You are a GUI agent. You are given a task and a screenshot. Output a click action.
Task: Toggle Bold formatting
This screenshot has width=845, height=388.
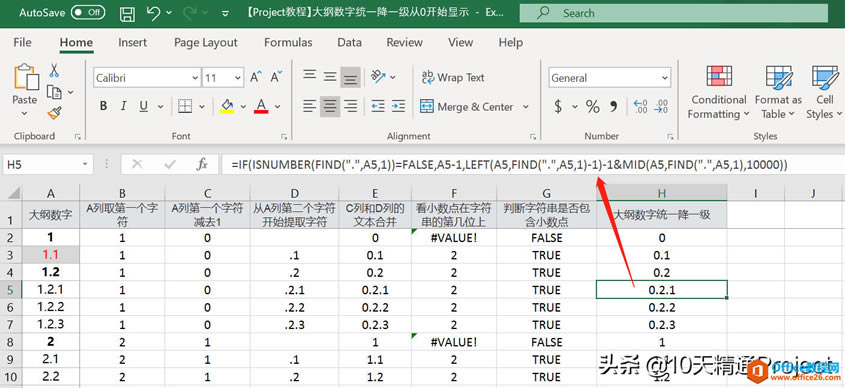point(103,107)
